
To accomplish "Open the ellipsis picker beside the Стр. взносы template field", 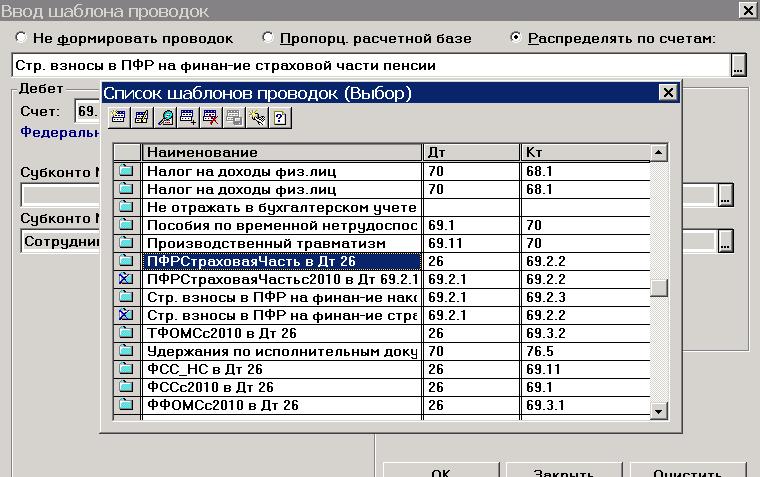I will [738, 65].
